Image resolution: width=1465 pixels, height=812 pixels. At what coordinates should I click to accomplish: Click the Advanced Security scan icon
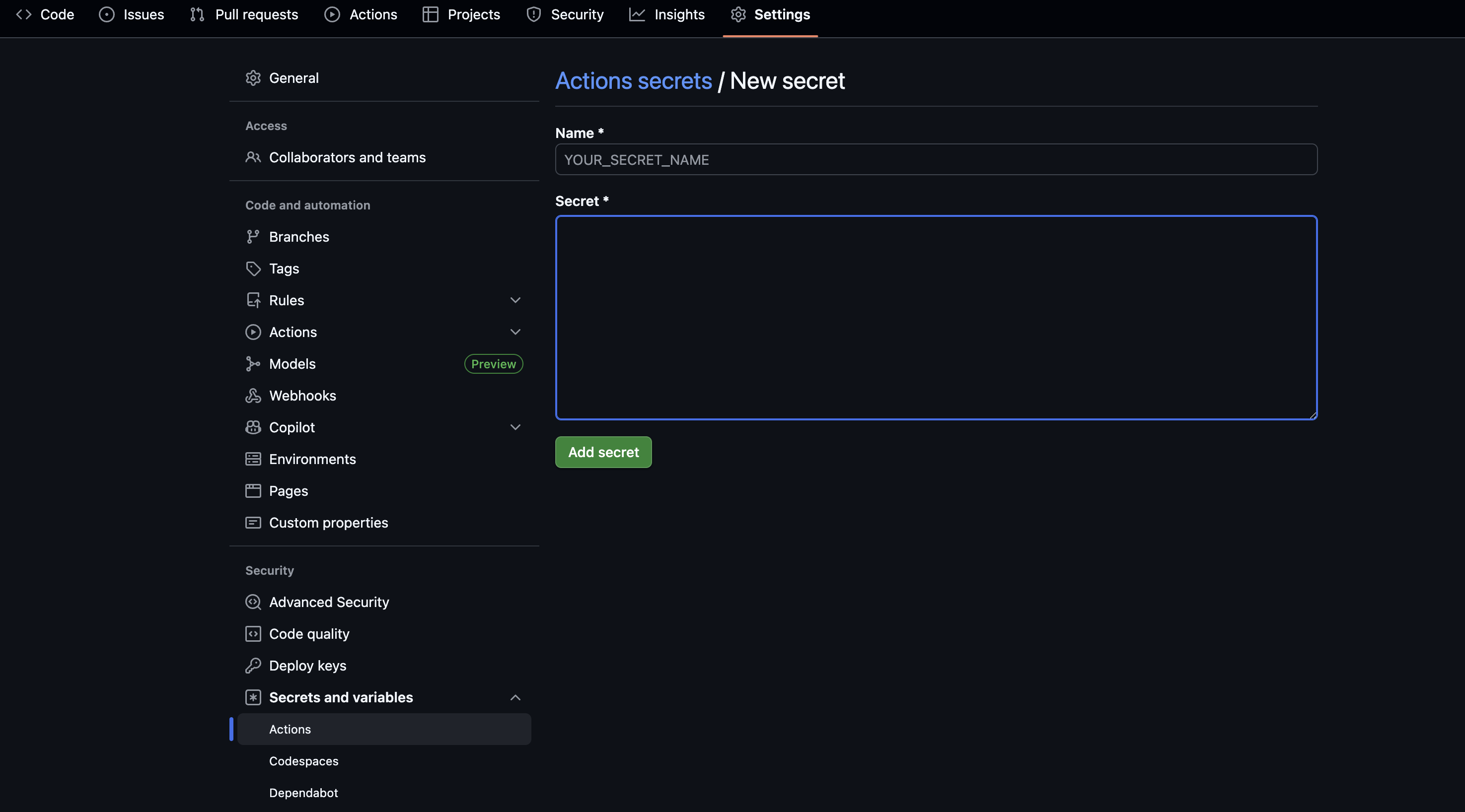pos(253,602)
